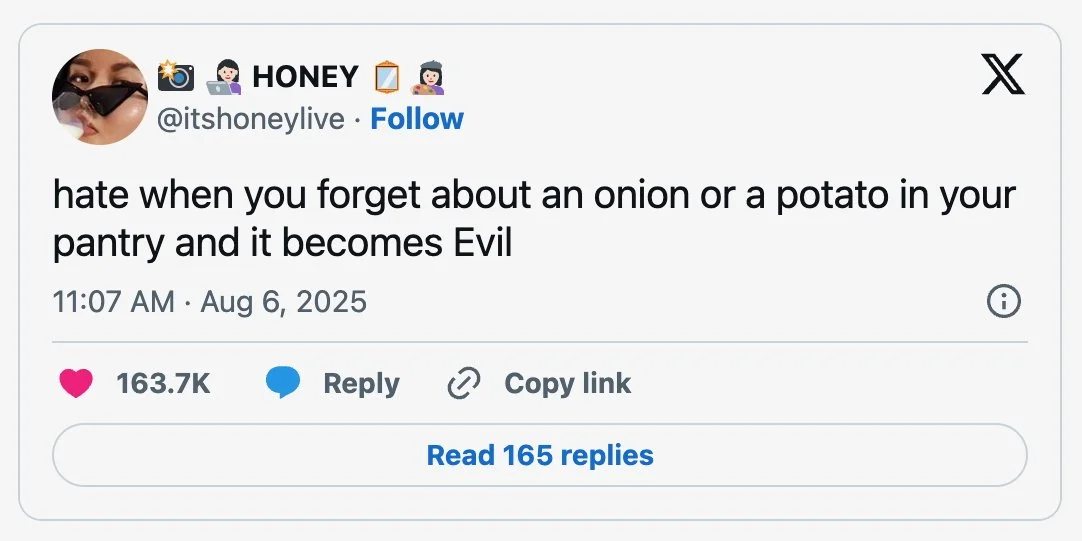Click the artist emoji ending the name
Viewport: 1082px width, 541px height.
(x=431, y=76)
